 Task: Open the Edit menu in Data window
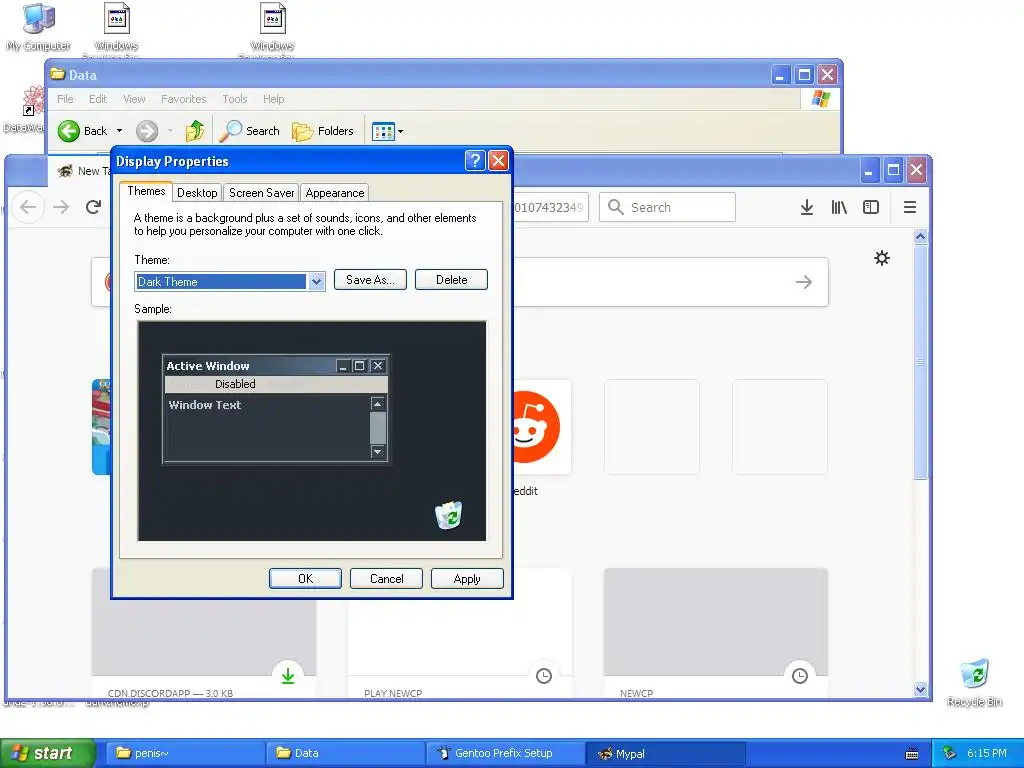98,99
